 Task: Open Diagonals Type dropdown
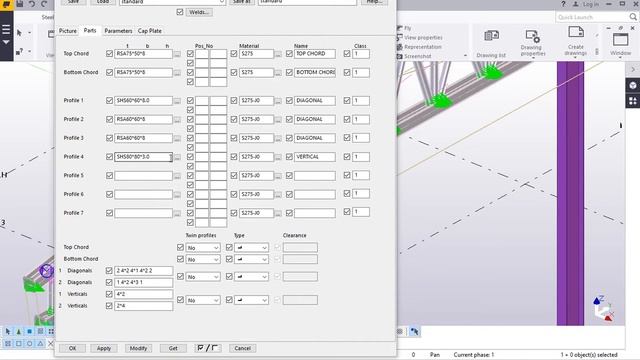point(251,277)
